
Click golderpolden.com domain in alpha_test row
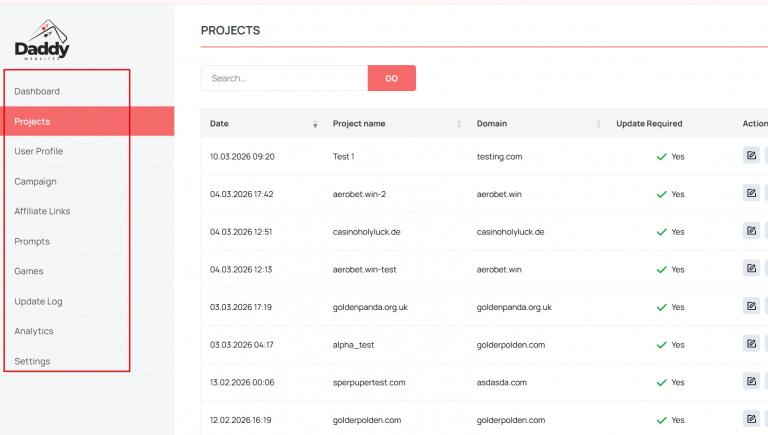pos(511,345)
